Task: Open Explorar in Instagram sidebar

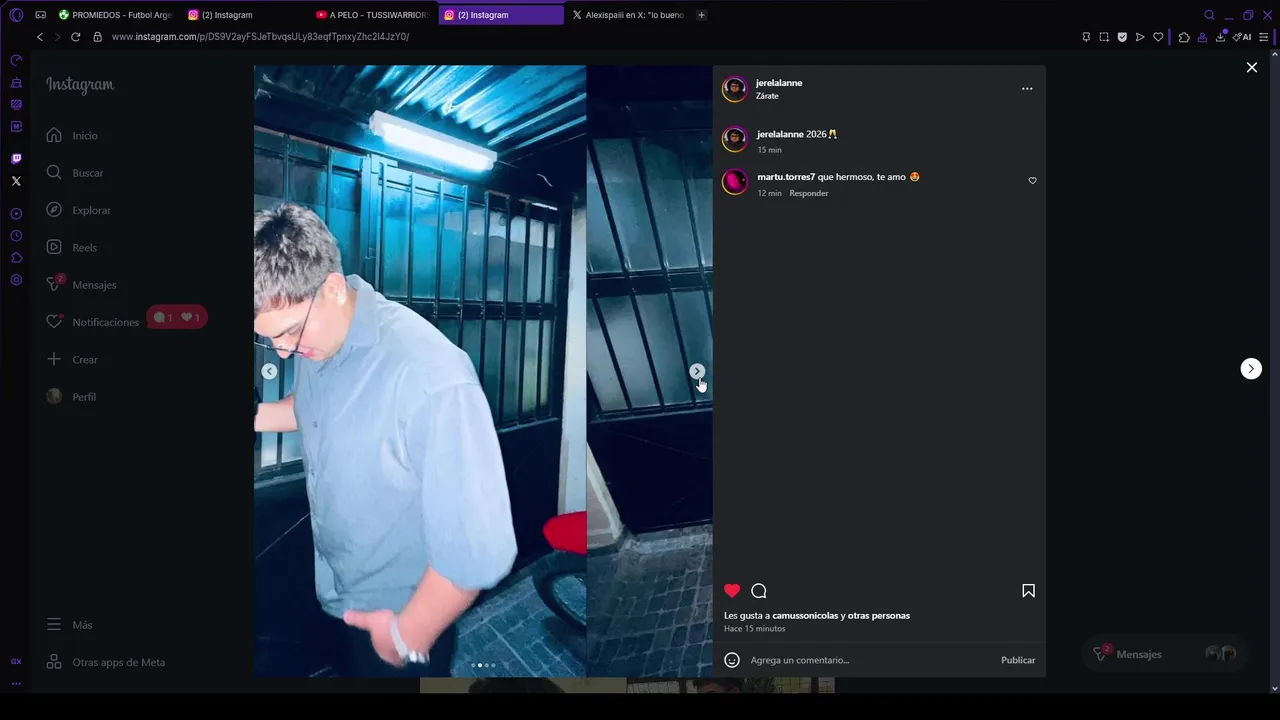Action: point(78,210)
